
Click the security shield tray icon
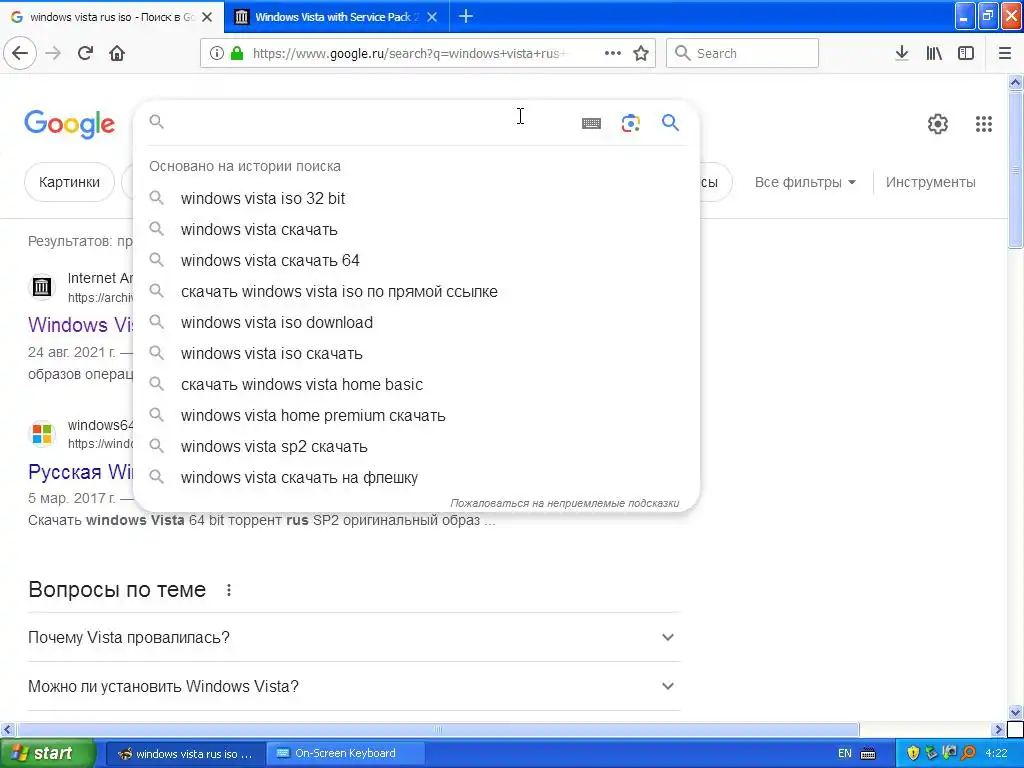(x=913, y=754)
